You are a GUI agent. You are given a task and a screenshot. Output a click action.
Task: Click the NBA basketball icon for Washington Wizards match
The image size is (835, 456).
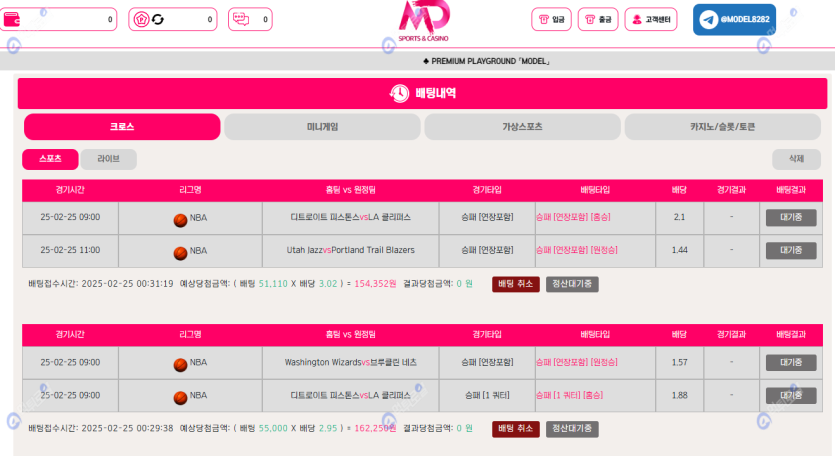pyautogui.click(x=180, y=363)
